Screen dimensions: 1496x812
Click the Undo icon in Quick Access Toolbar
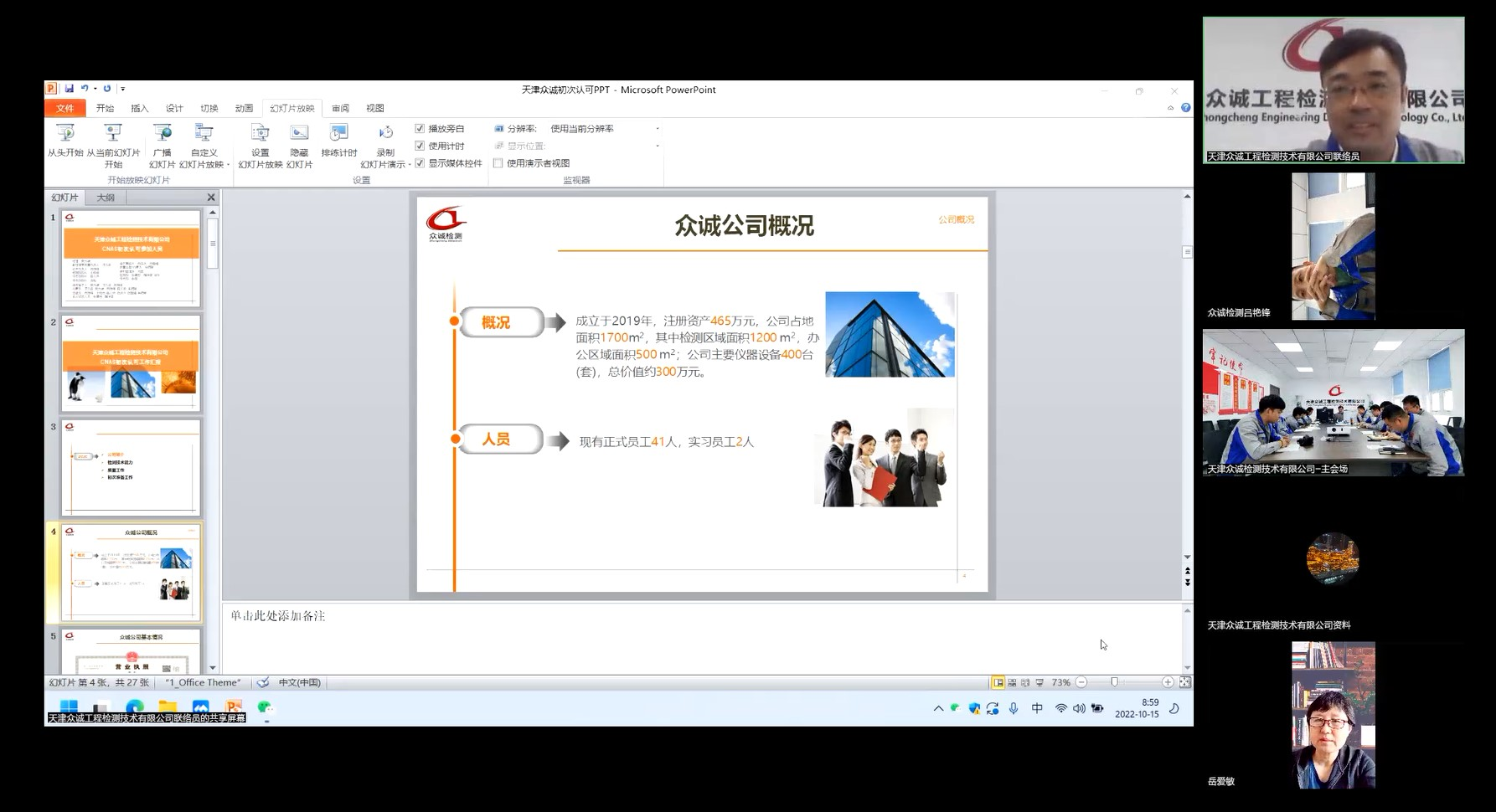click(x=84, y=89)
